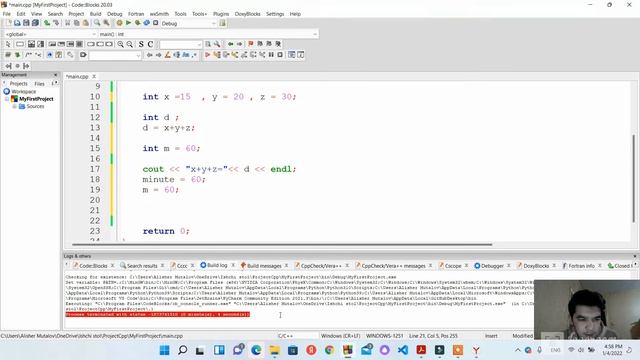Click the S source-toggle icon
640x360 pixels.
[x=141, y=44]
